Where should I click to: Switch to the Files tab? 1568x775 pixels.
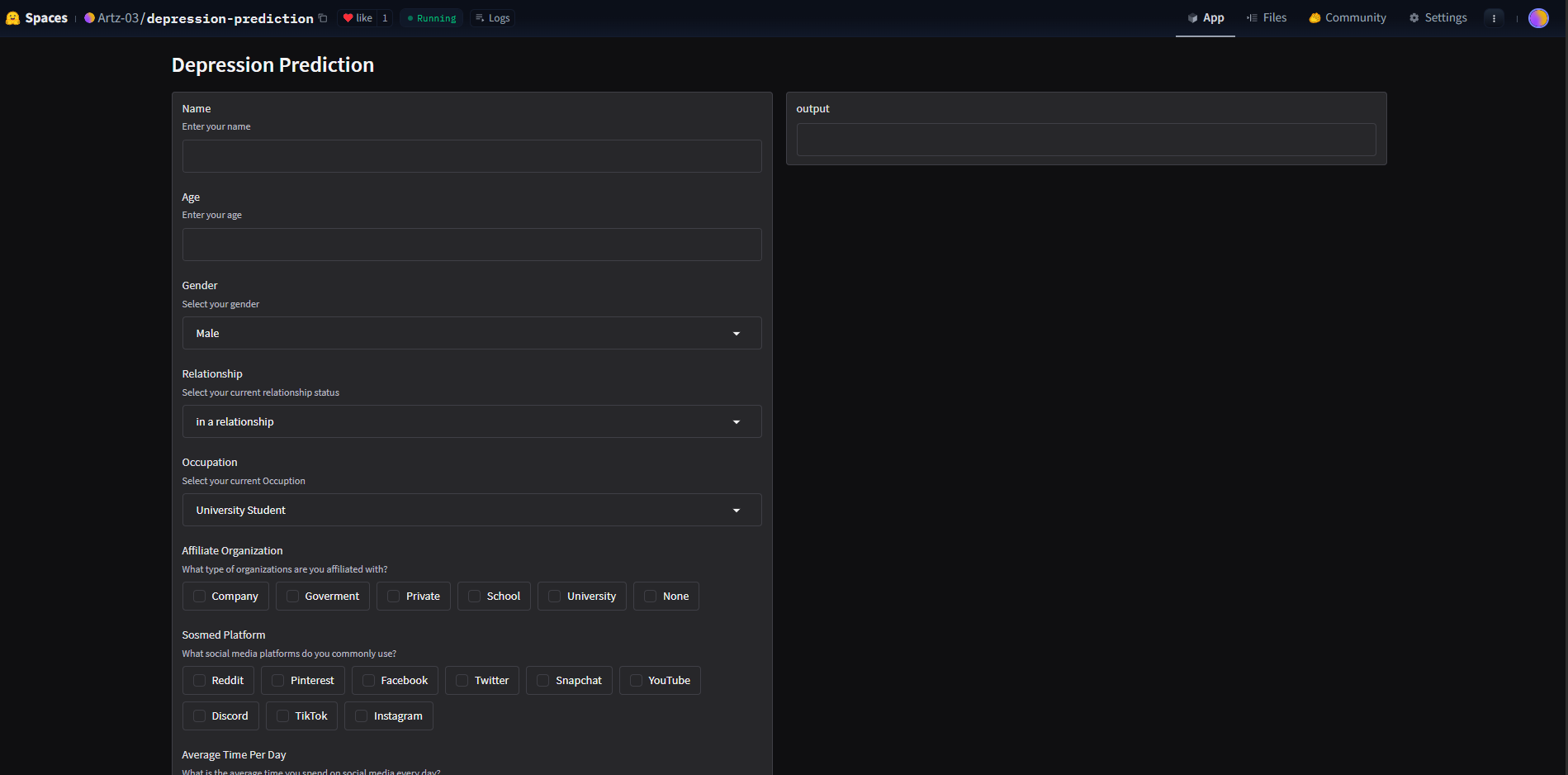[x=1267, y=18]
